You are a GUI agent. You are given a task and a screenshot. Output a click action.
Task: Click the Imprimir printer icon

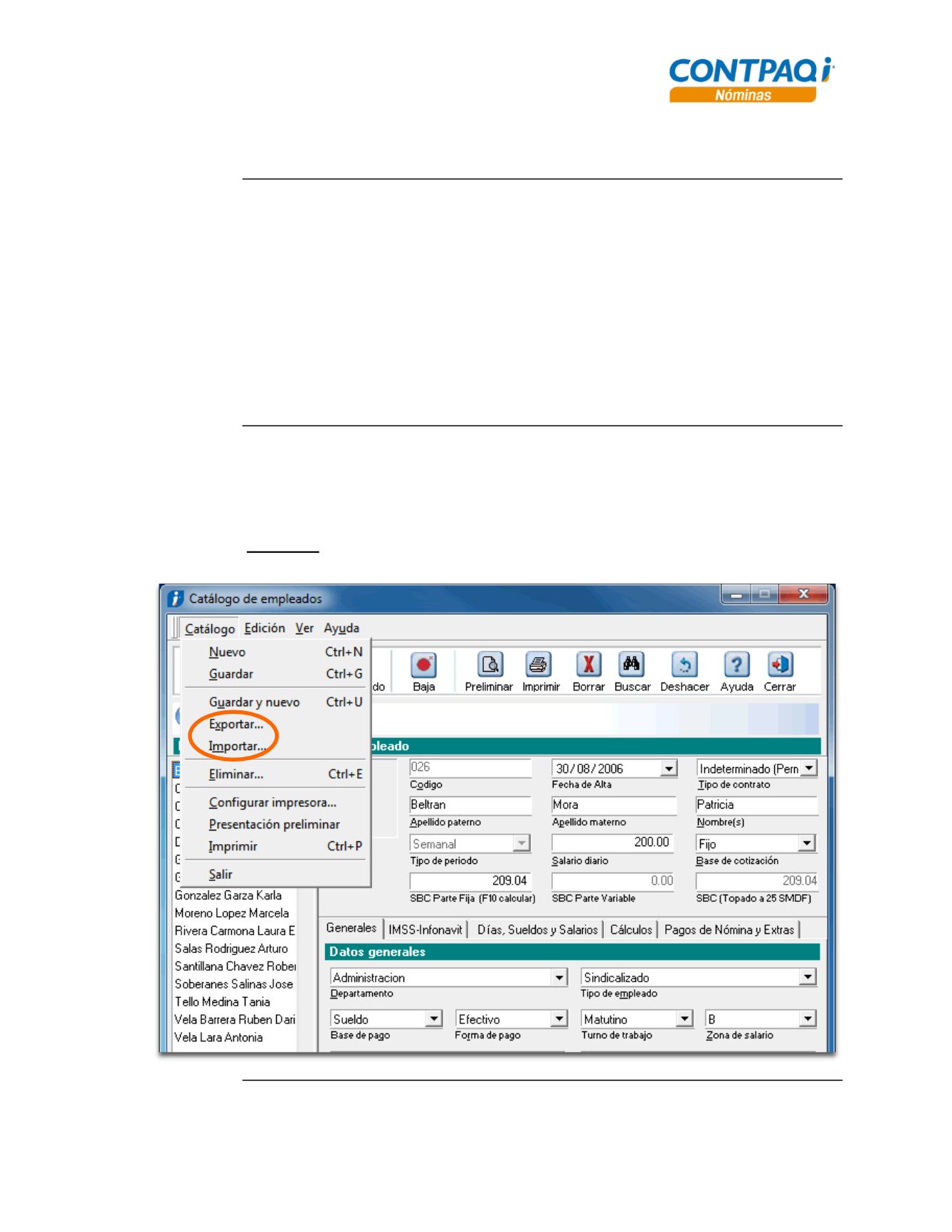pyautogui.click(x=539, y=665)
